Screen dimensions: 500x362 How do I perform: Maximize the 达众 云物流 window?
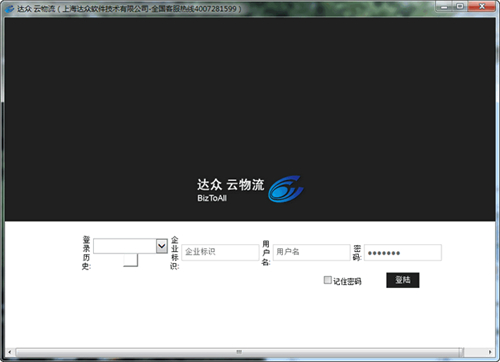pos(460,6)
